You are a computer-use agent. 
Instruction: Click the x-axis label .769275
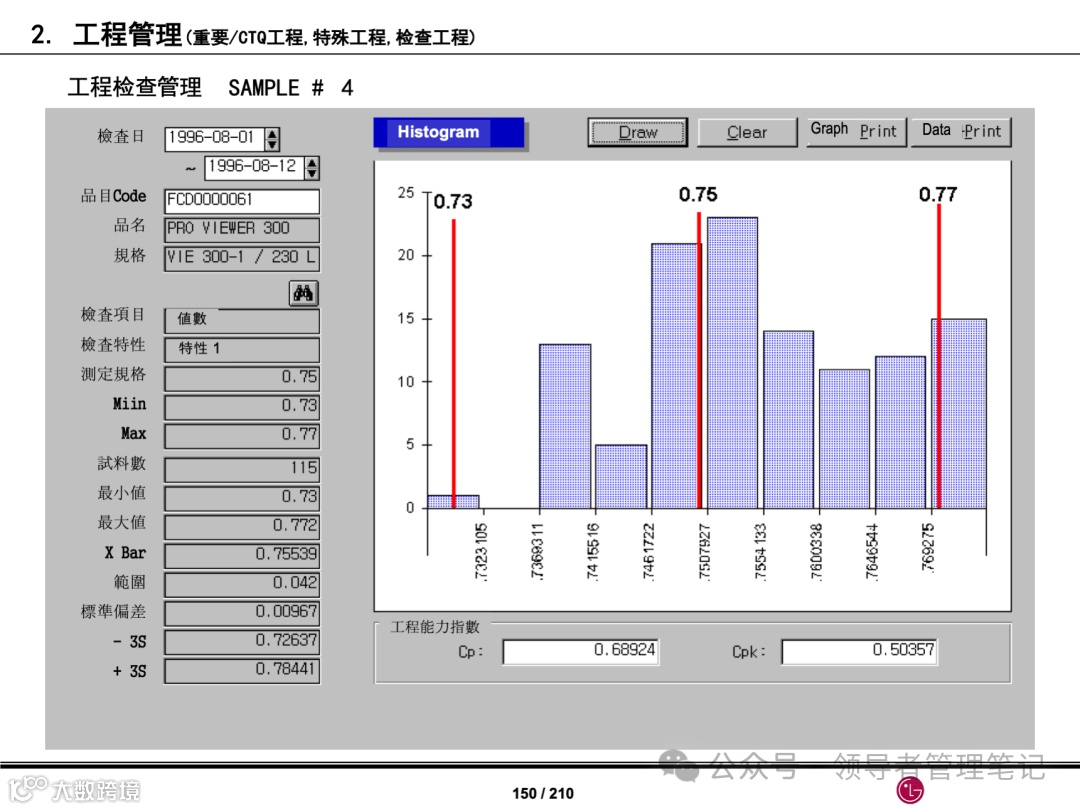928,547
